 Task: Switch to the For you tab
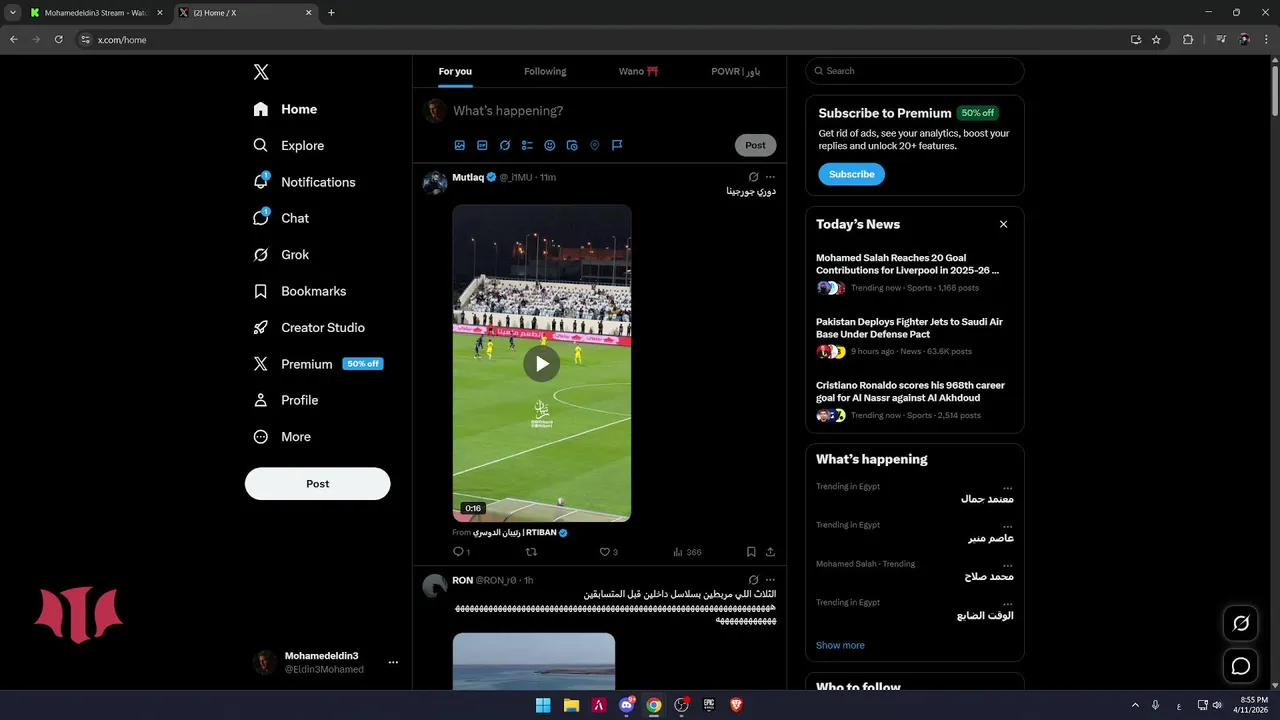pos(455,72)
